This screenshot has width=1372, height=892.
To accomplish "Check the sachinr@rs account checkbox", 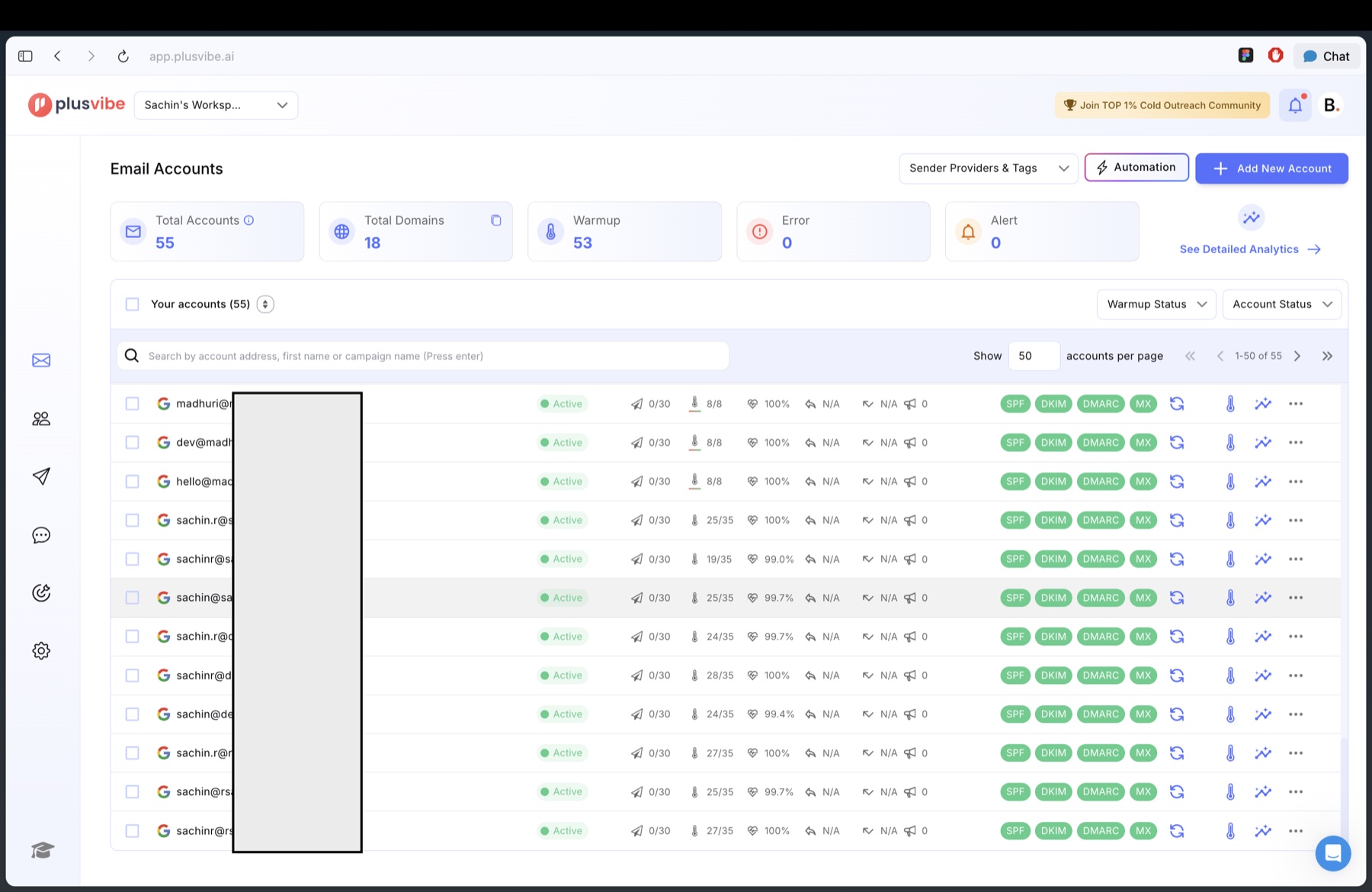I will pyautogui.click(x=132, y=831).
